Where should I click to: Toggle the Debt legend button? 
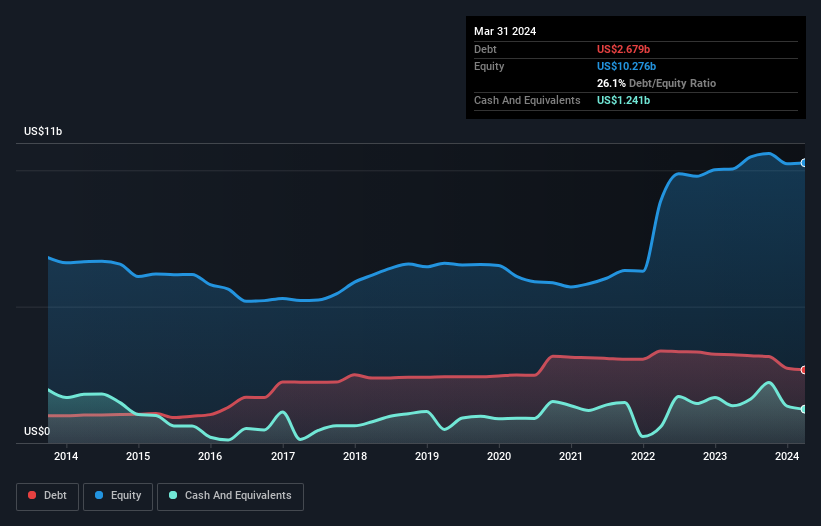click(x=47, y=496)
